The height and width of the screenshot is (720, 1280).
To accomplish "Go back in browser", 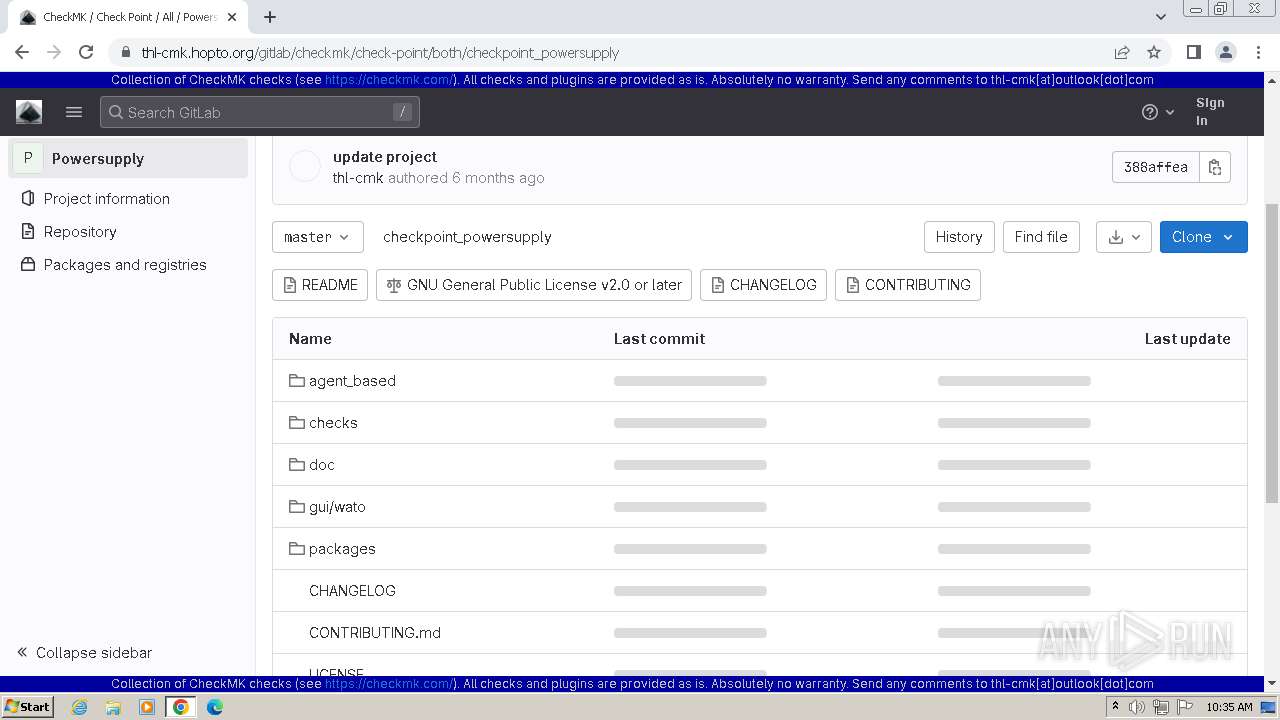I will 22,52.
